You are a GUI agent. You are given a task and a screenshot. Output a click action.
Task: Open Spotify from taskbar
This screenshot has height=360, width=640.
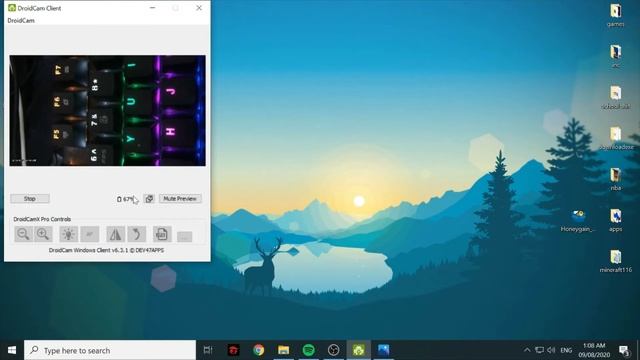(309, 350)
